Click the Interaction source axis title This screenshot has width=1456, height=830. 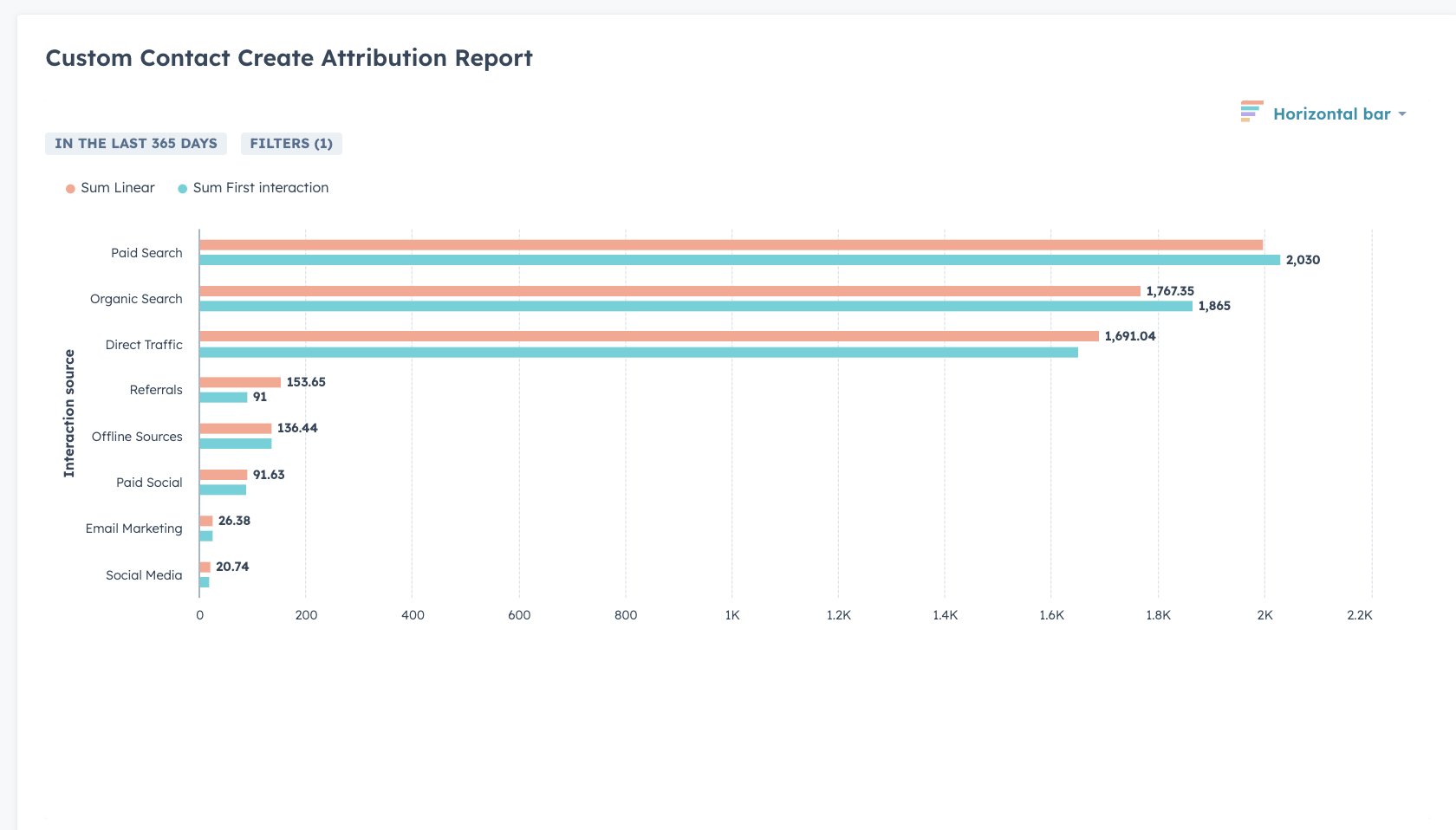coord(69,413)
